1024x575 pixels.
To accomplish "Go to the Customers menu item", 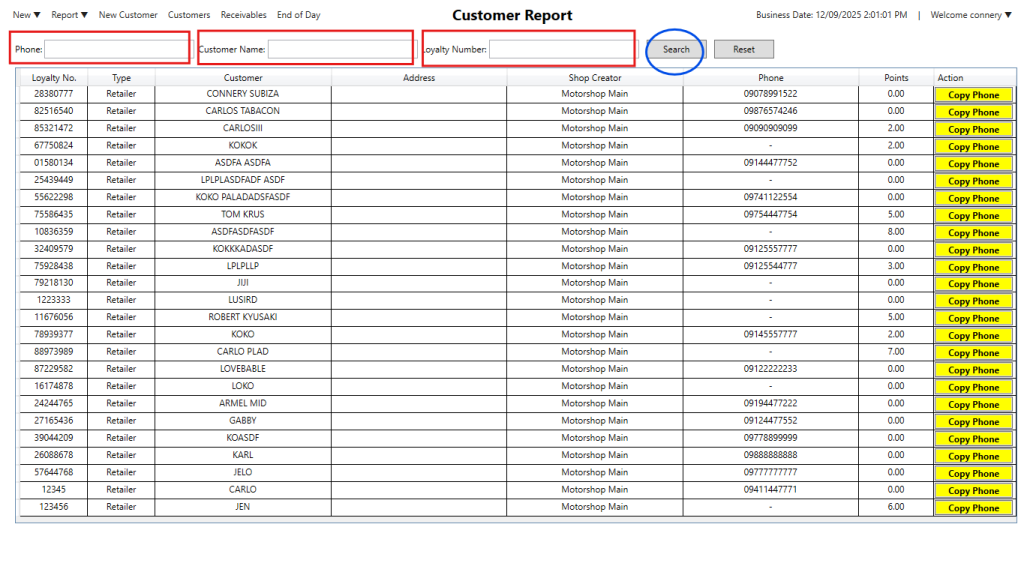I will point(189,15).
